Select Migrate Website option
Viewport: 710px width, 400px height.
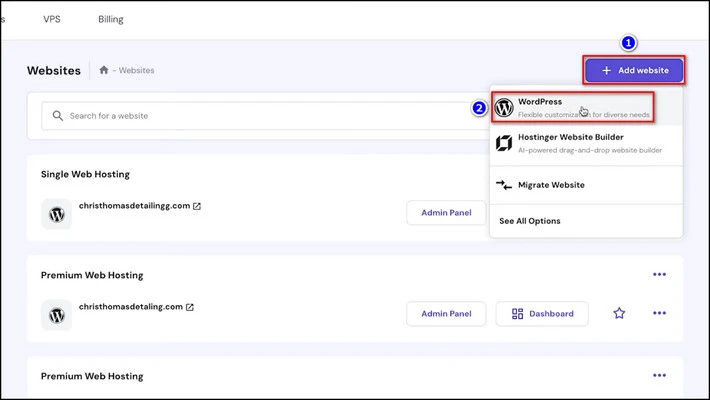[551, 185]
